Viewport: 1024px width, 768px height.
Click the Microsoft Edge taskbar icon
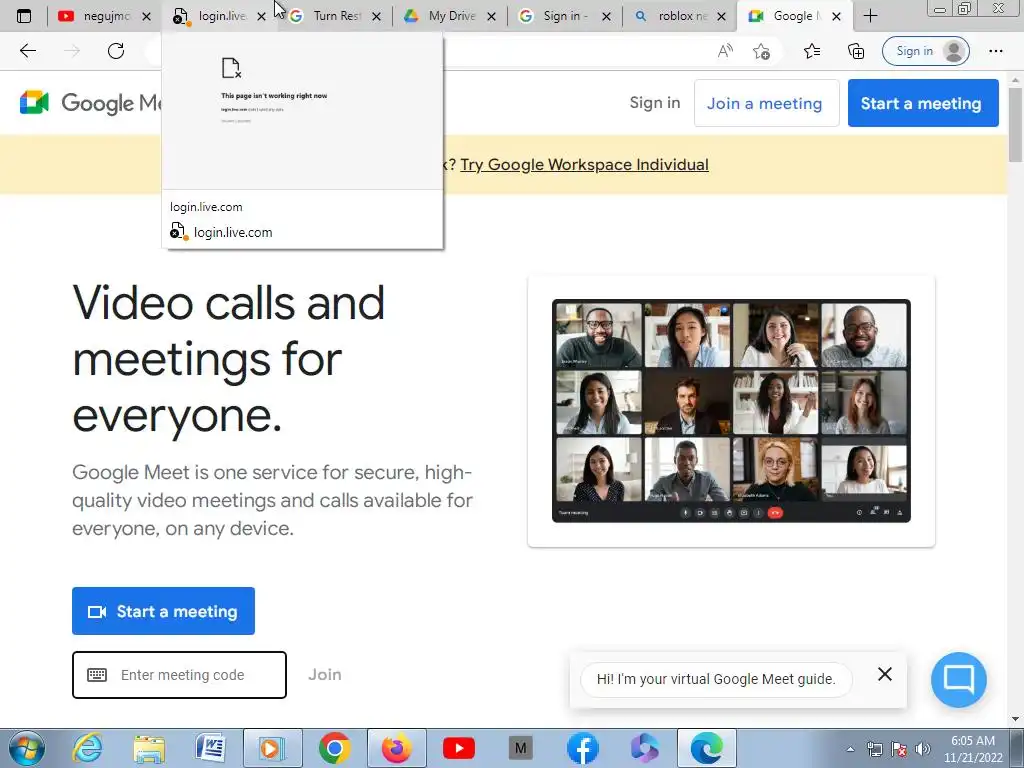point(707,748)
